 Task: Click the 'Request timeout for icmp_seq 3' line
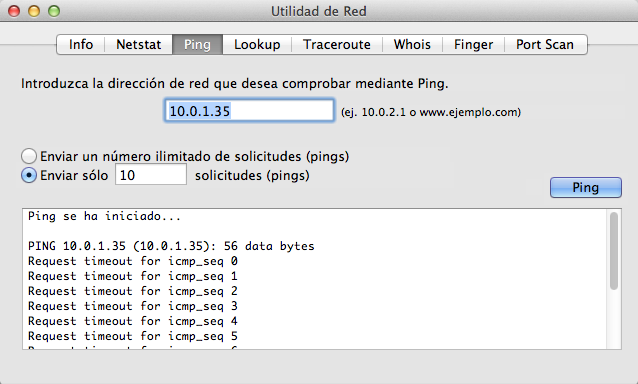(x=133, y=306)
